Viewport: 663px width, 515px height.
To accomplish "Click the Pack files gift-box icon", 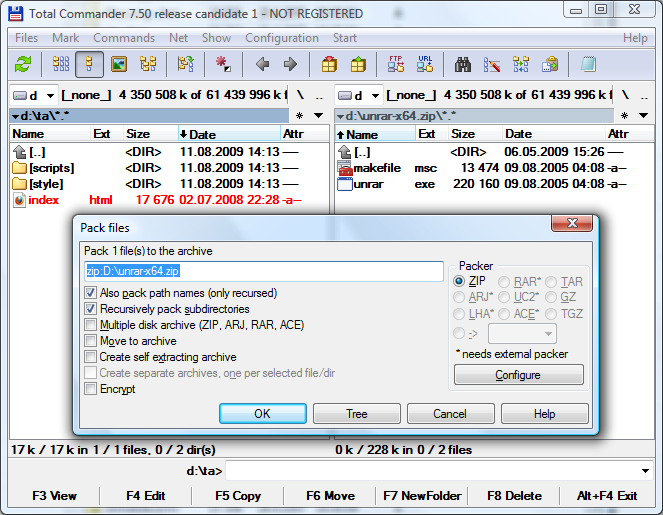I will (329, 65).
